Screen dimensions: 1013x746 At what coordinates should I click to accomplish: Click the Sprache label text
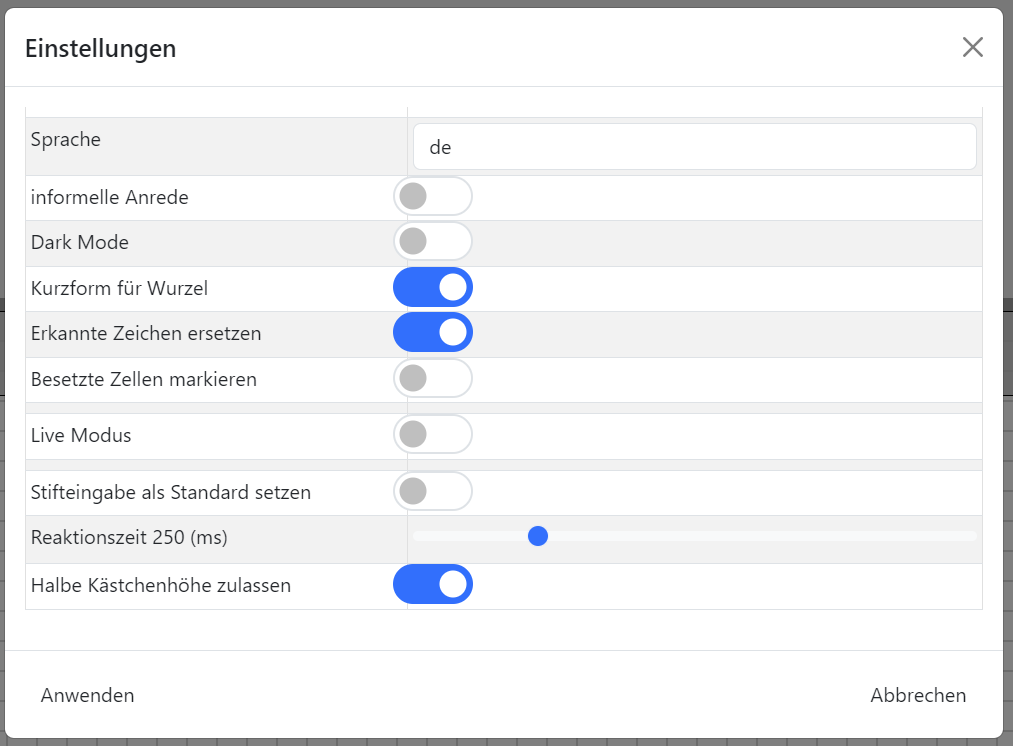click(x=66, y=139)
